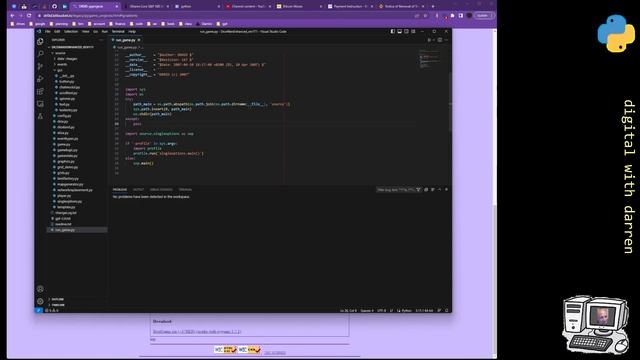
Task: Toggle primary side bar layout icon
Action: click(x=392, y=31)
